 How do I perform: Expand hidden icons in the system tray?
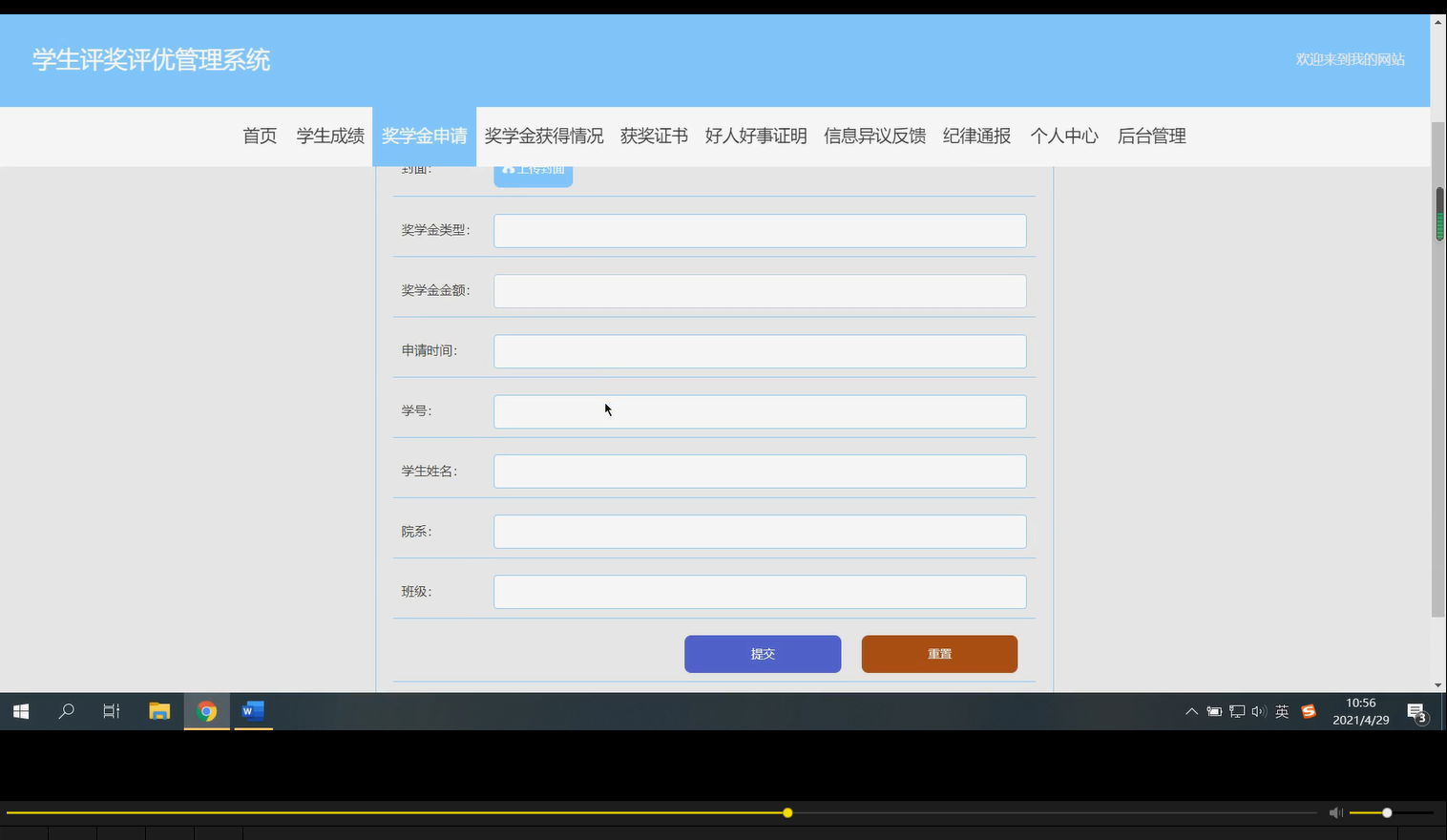(x=1191, y=711)
